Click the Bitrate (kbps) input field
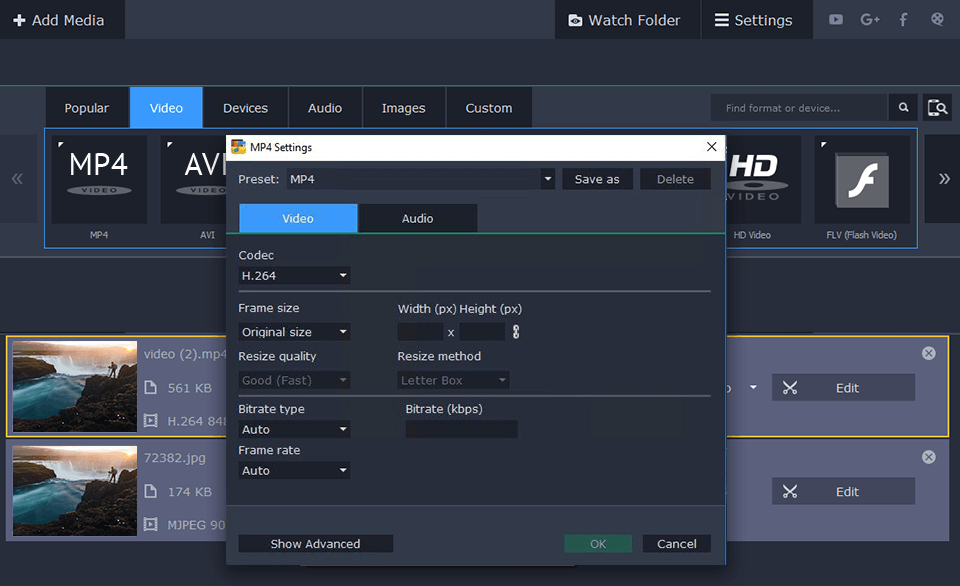The image size is (960, 586). (x=461, y=428)
